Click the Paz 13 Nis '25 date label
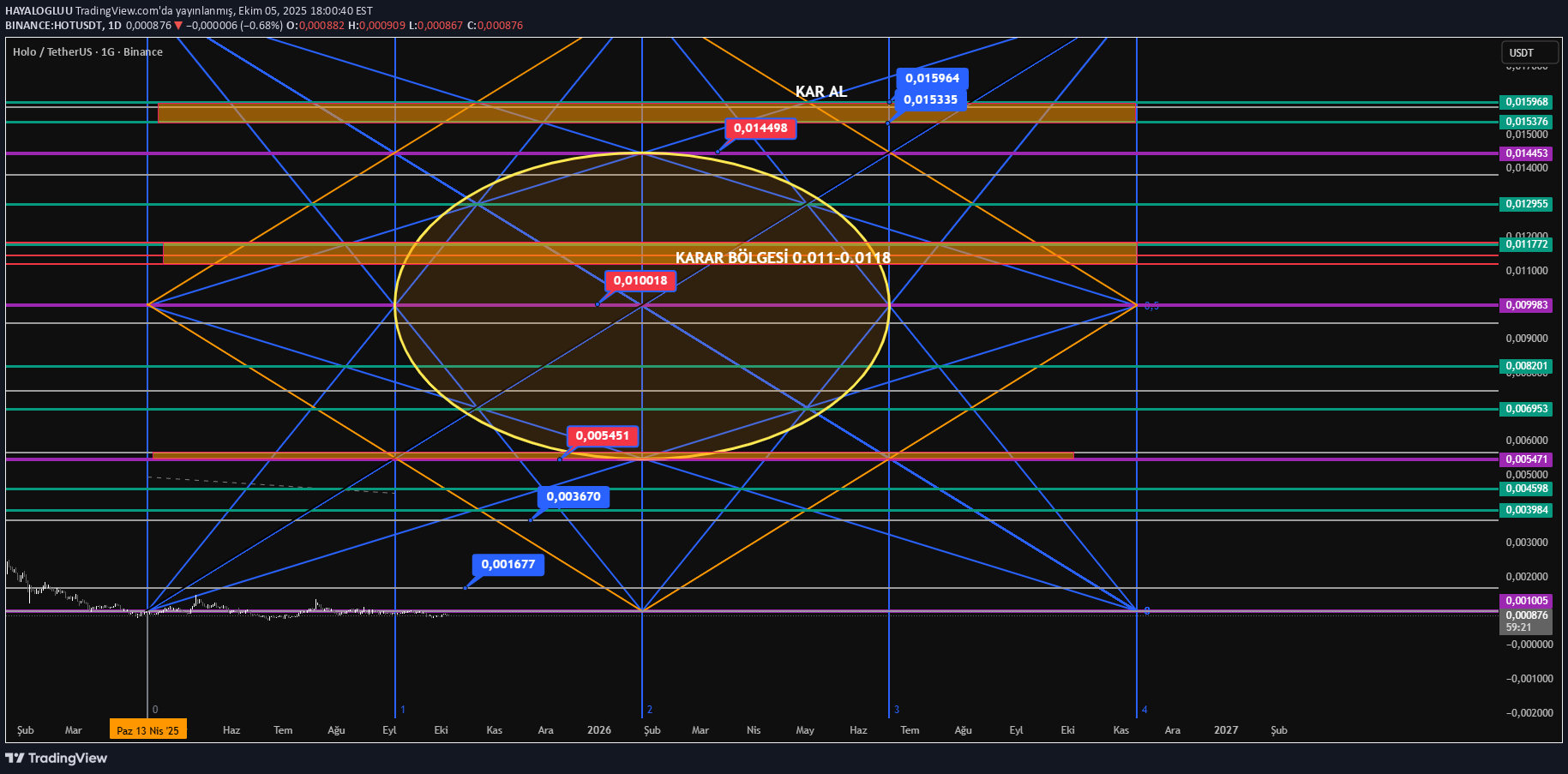Image resolution: width=1568 pixels, height=774 pixels. (x=147, y=730)
